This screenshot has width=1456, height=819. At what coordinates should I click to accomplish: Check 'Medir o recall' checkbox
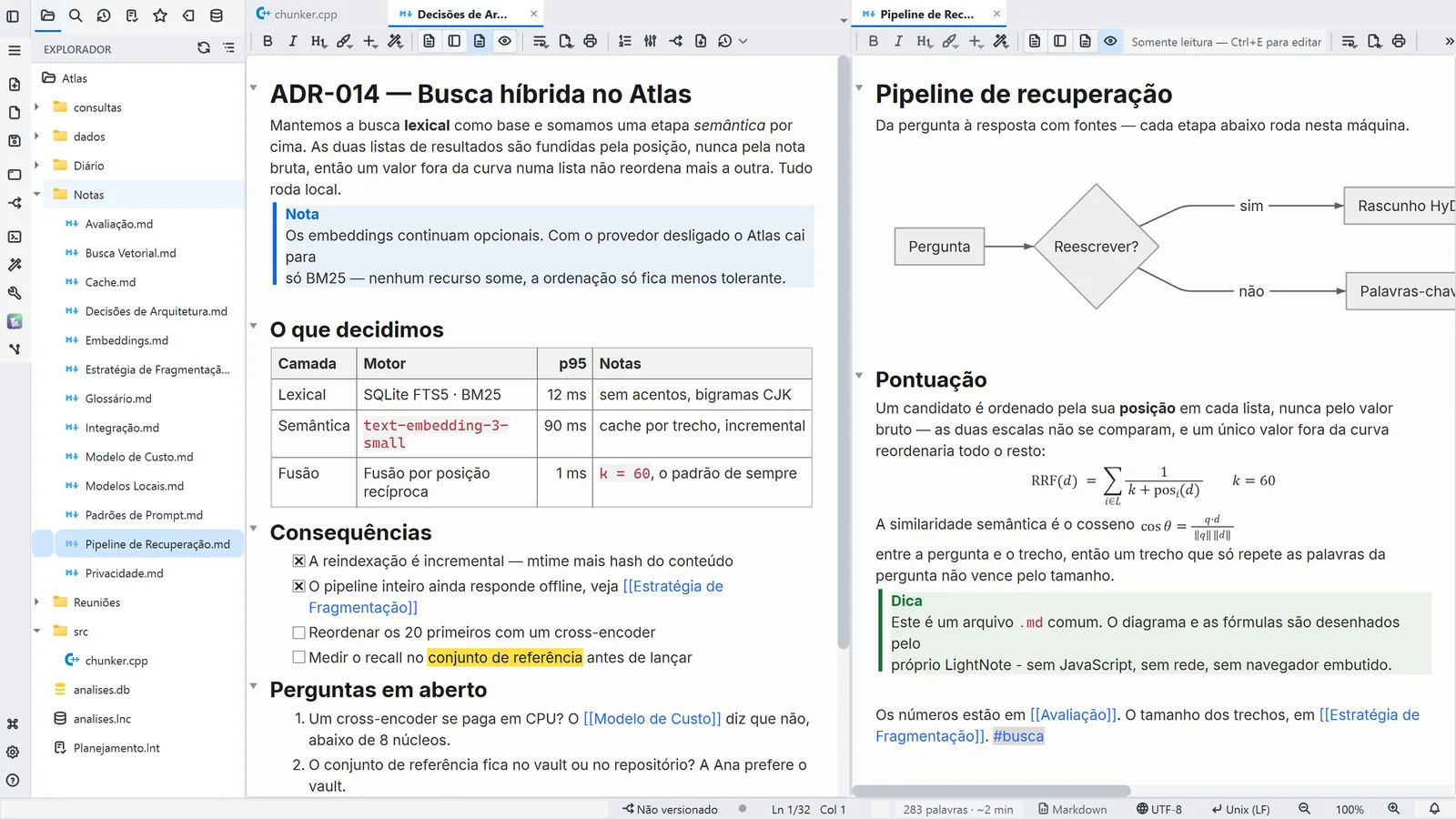click(x=298, y=657)
